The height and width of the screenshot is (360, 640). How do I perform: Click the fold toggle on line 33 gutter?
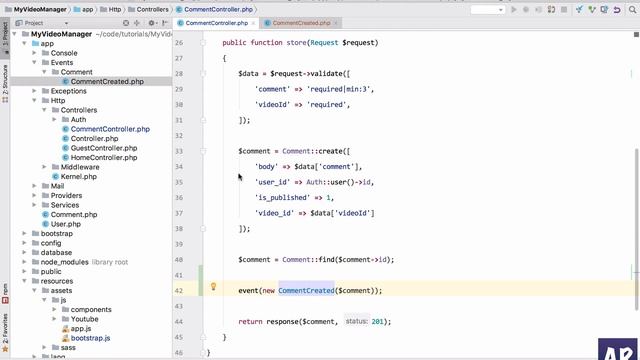click(203, 151)
